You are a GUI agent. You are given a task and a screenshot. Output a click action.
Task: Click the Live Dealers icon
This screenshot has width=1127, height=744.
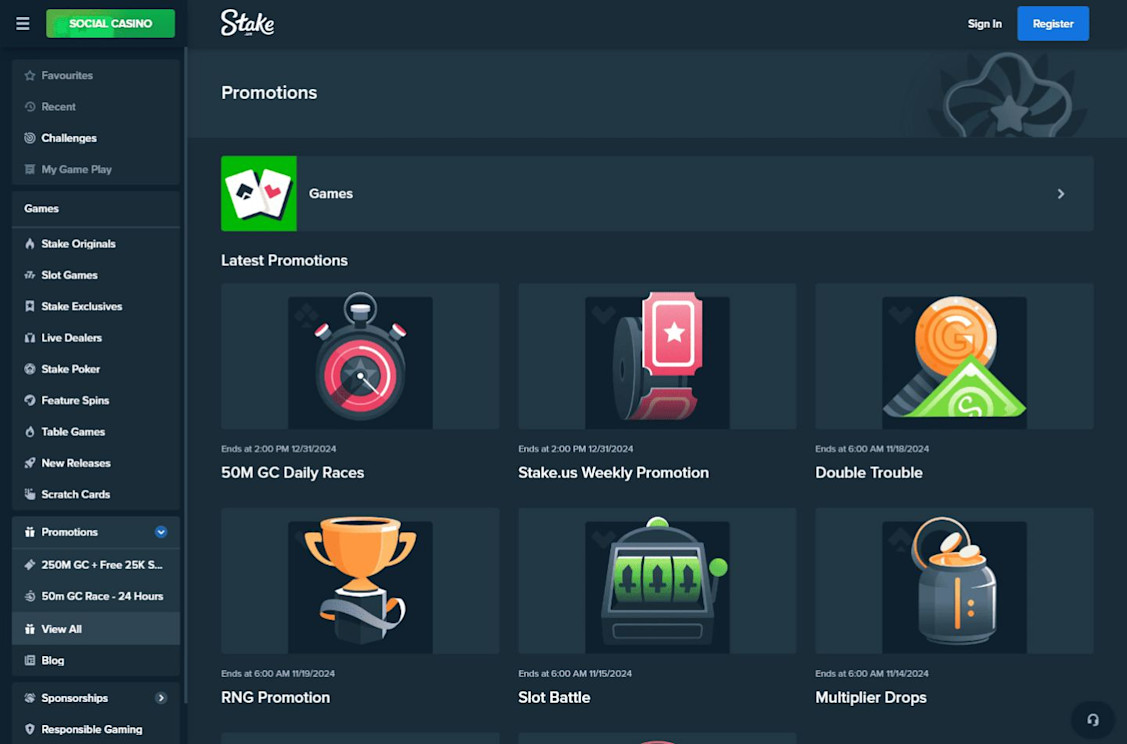pyautogui.click(x=29, y=338)
